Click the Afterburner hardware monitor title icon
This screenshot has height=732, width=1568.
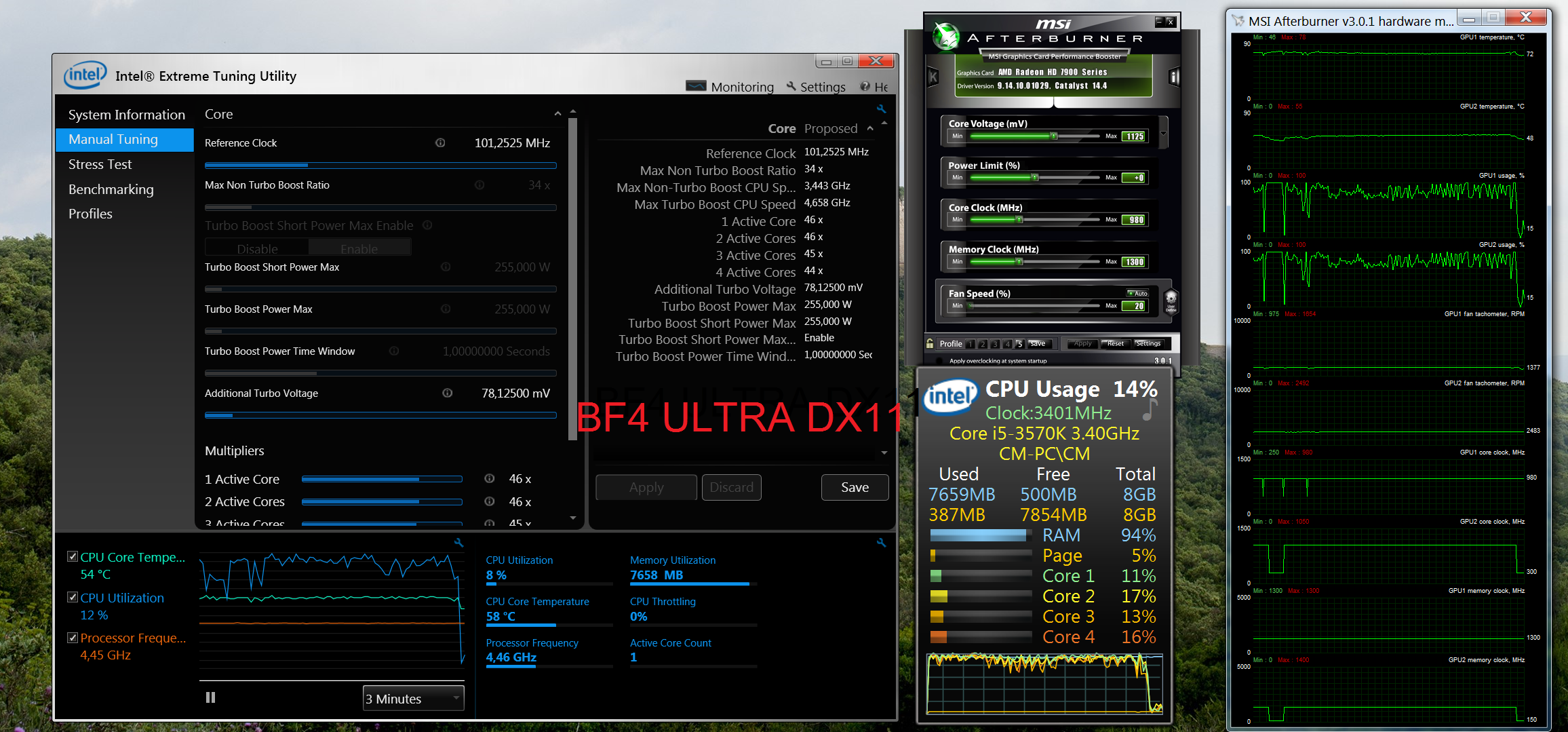click(1238, 21)
